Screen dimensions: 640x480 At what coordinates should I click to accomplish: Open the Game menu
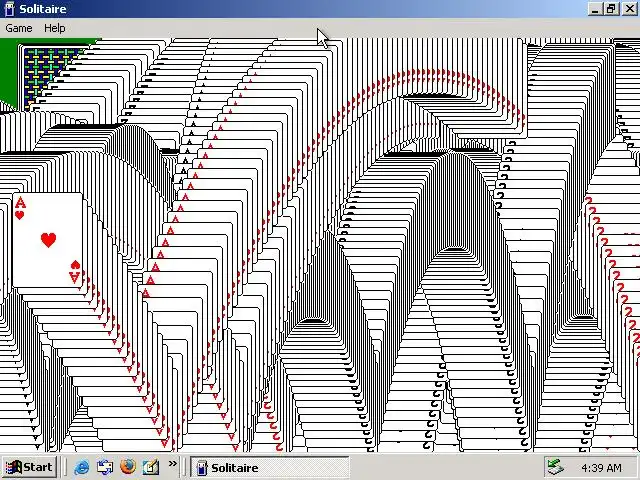click(x=19, y=28)
